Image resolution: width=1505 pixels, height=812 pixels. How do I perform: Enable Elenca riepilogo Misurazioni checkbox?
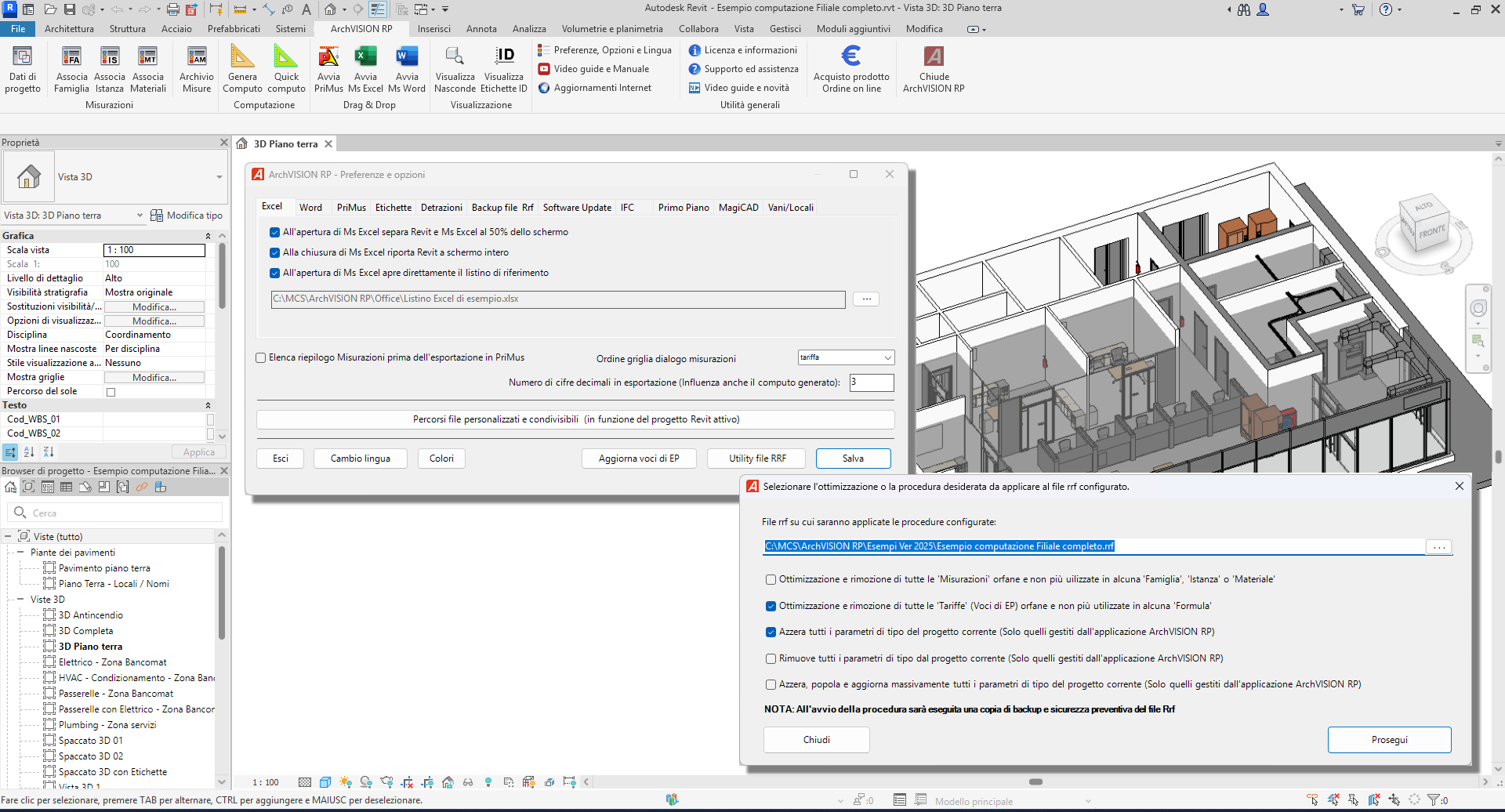pyautogui.click(x=261, y=357)
